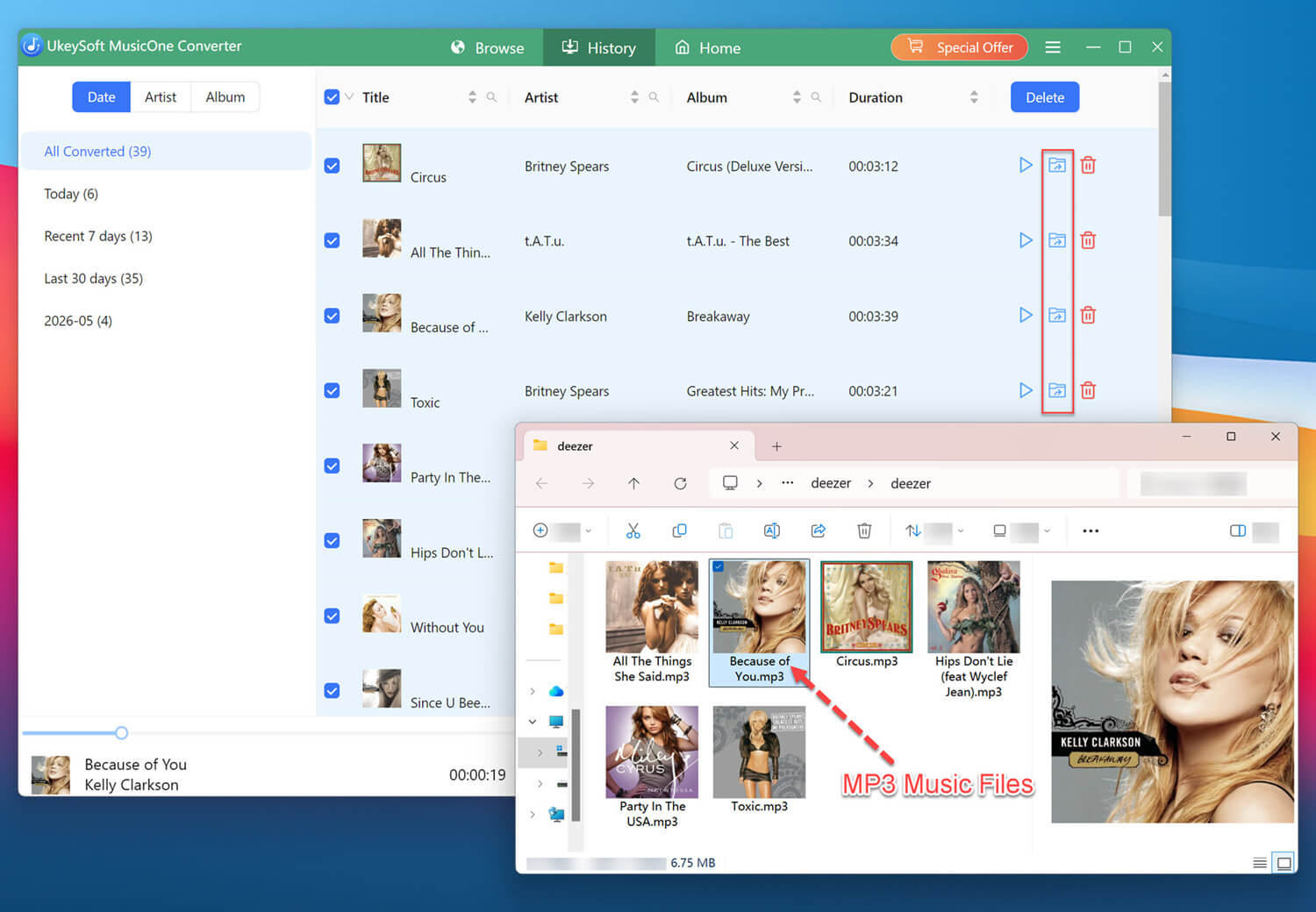The width and height of the screenshot is (1316, 912).
Task: Click the blue Delete button
Action: coord(1045,97)
